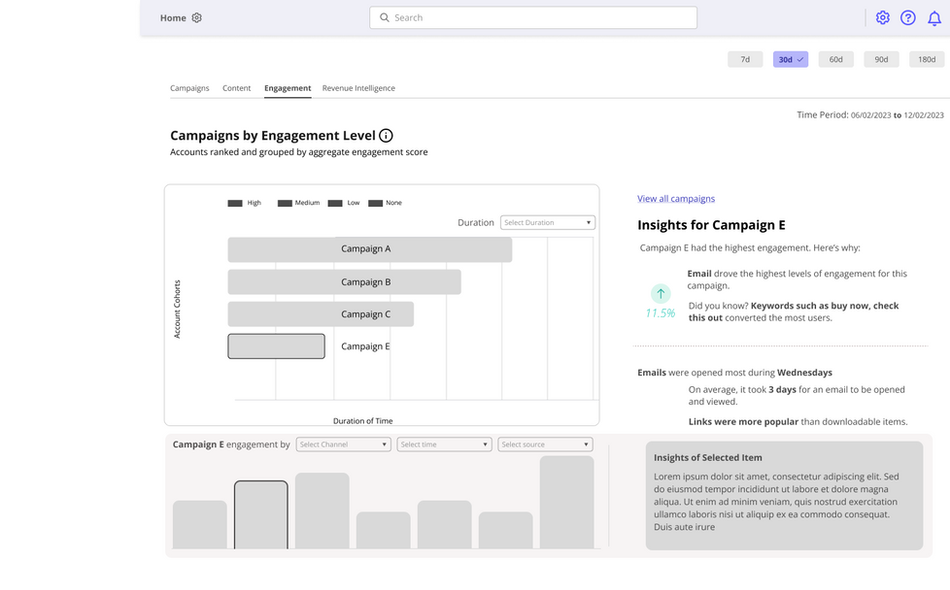Select the 180d time range
Viewport: 950px width, 590px height.
927,60
